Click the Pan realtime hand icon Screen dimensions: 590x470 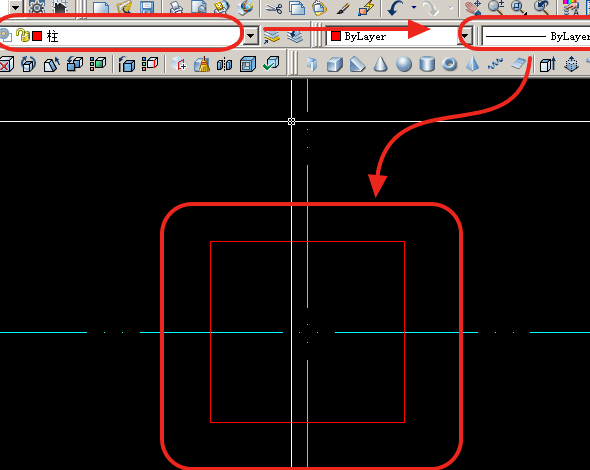[x=473, y=8]
